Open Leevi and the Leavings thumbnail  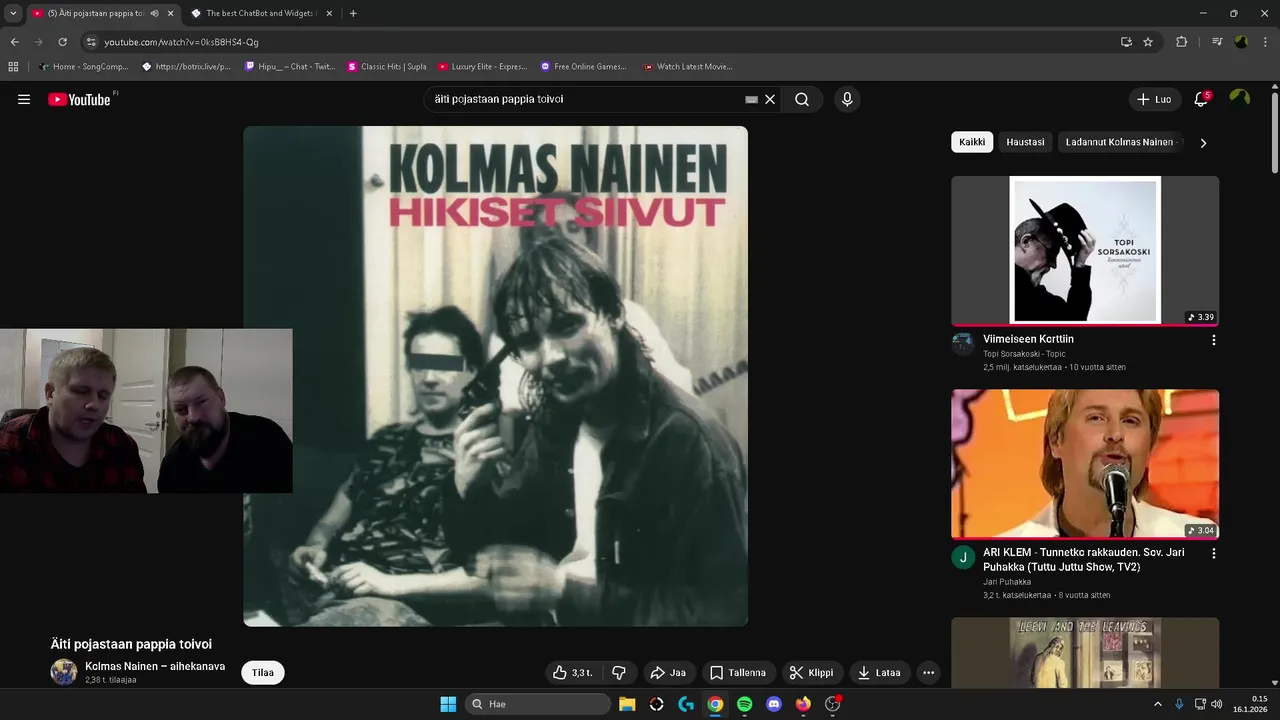(x=1085, y=652)
